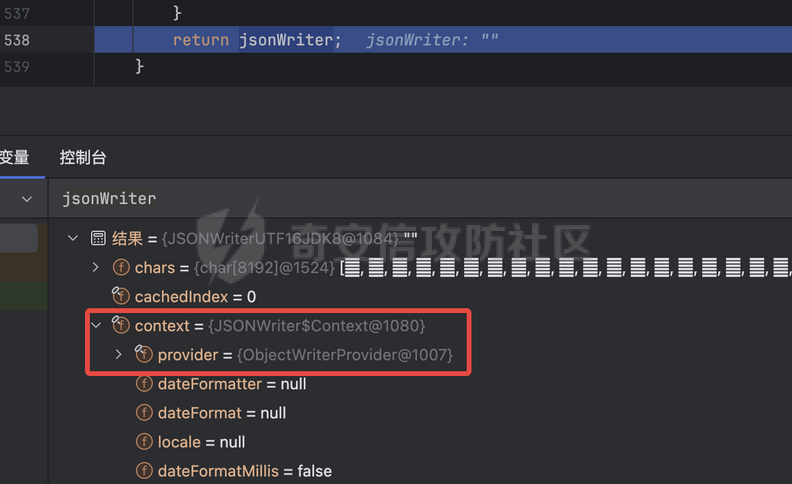792x484 pixels.
Task: Open the dropdown left of the expression field
Action: point(26,199)
